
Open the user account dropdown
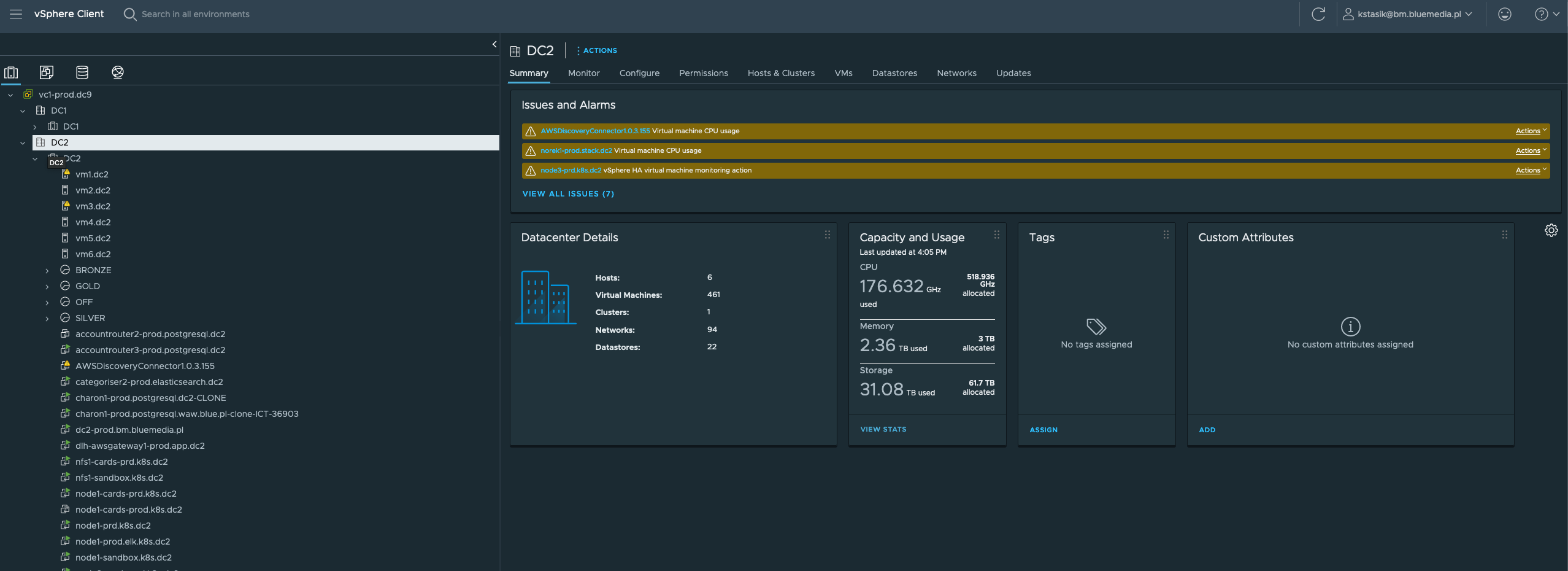(x=1409, y=14)
